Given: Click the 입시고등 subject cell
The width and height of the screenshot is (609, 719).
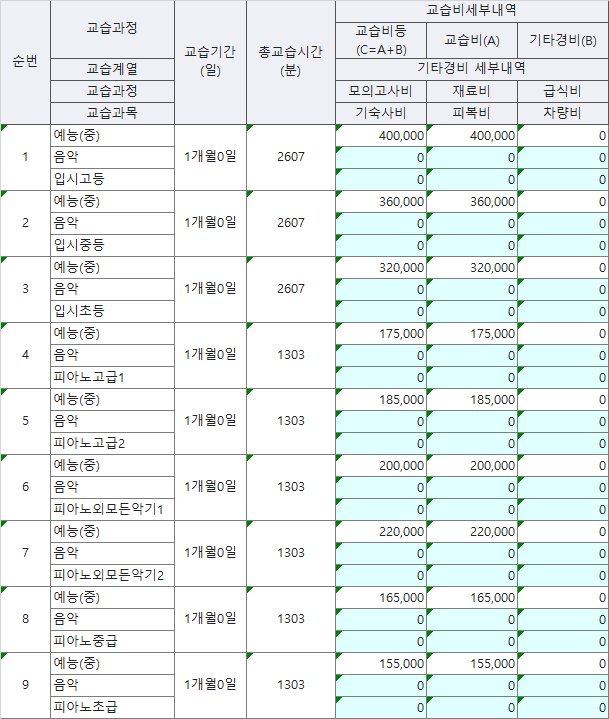Looking at the screenshot, I should 112,179.
